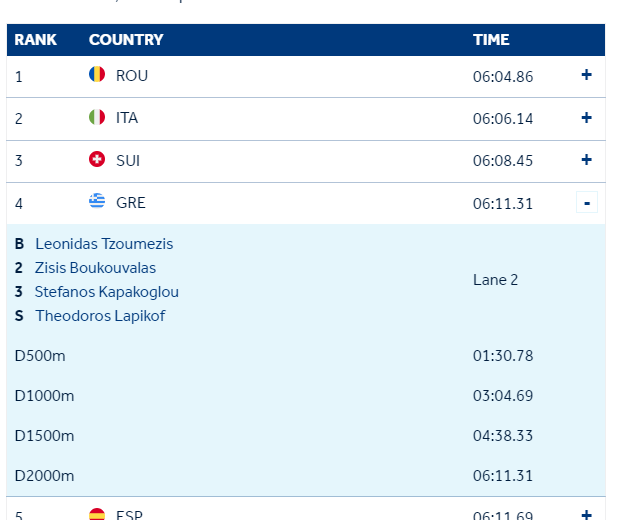Screen dimensions: 617x520
Task: Open Leonidas Tzoumezis athlete profile
Action: pos(104,244)
